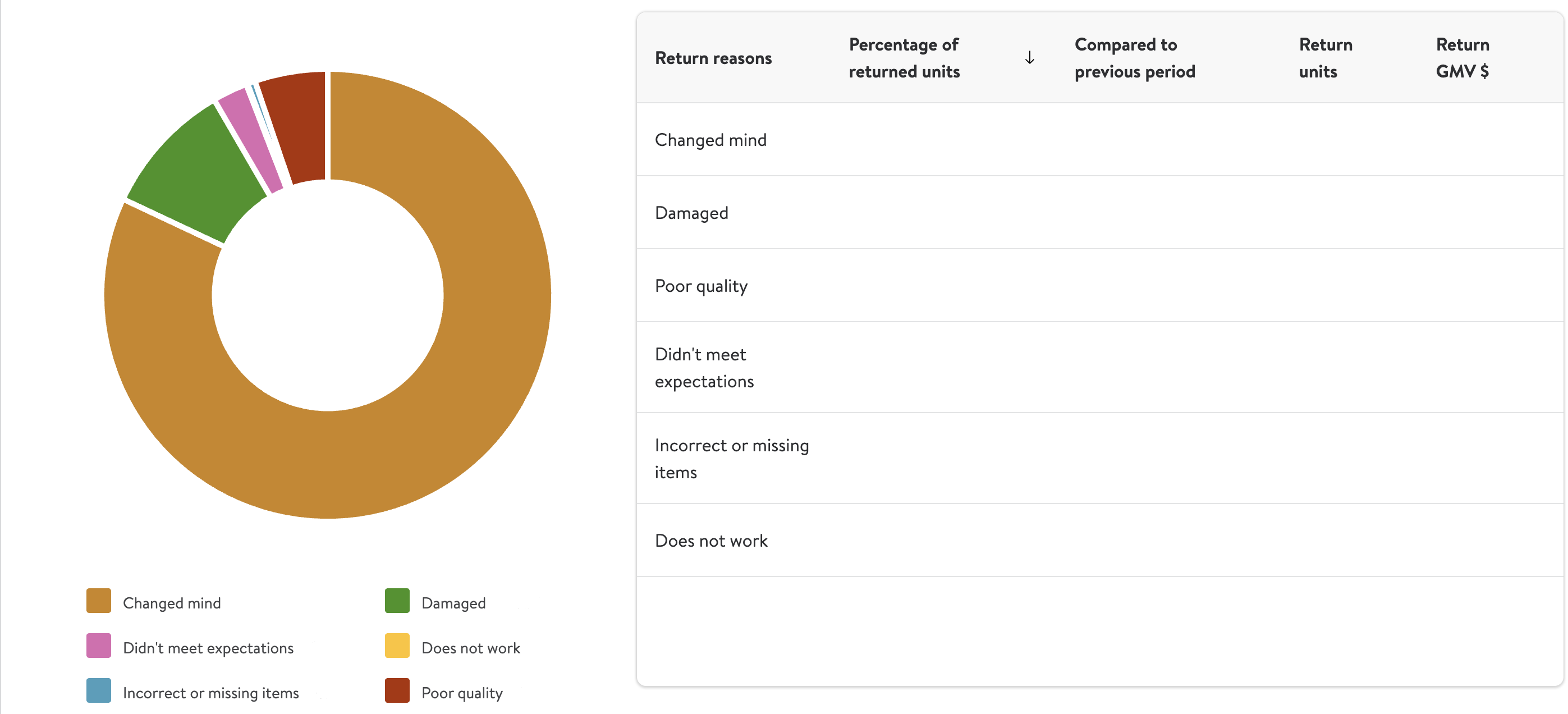Click Percentage of returned units header
The image size is (1568, 714).
pyautogui.click(x=904, y=58)
